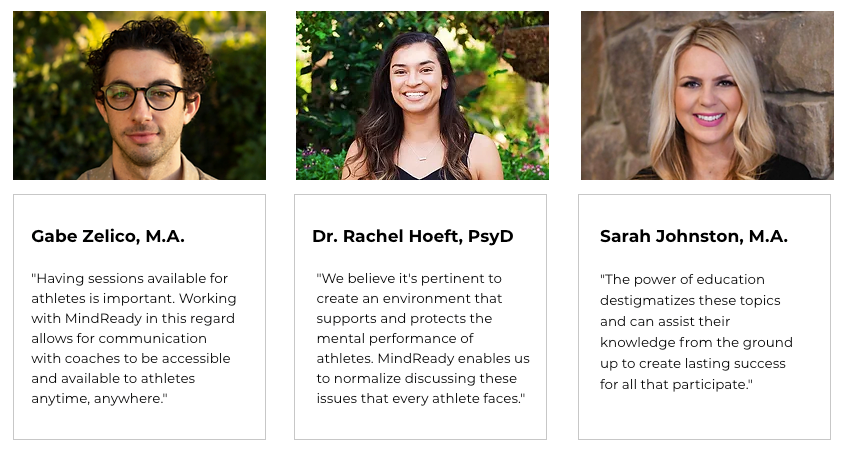Select Rachel Hoeft's testimonial quote paragraph
This screenshot has width=844, height=455.
tap(423, 338)
